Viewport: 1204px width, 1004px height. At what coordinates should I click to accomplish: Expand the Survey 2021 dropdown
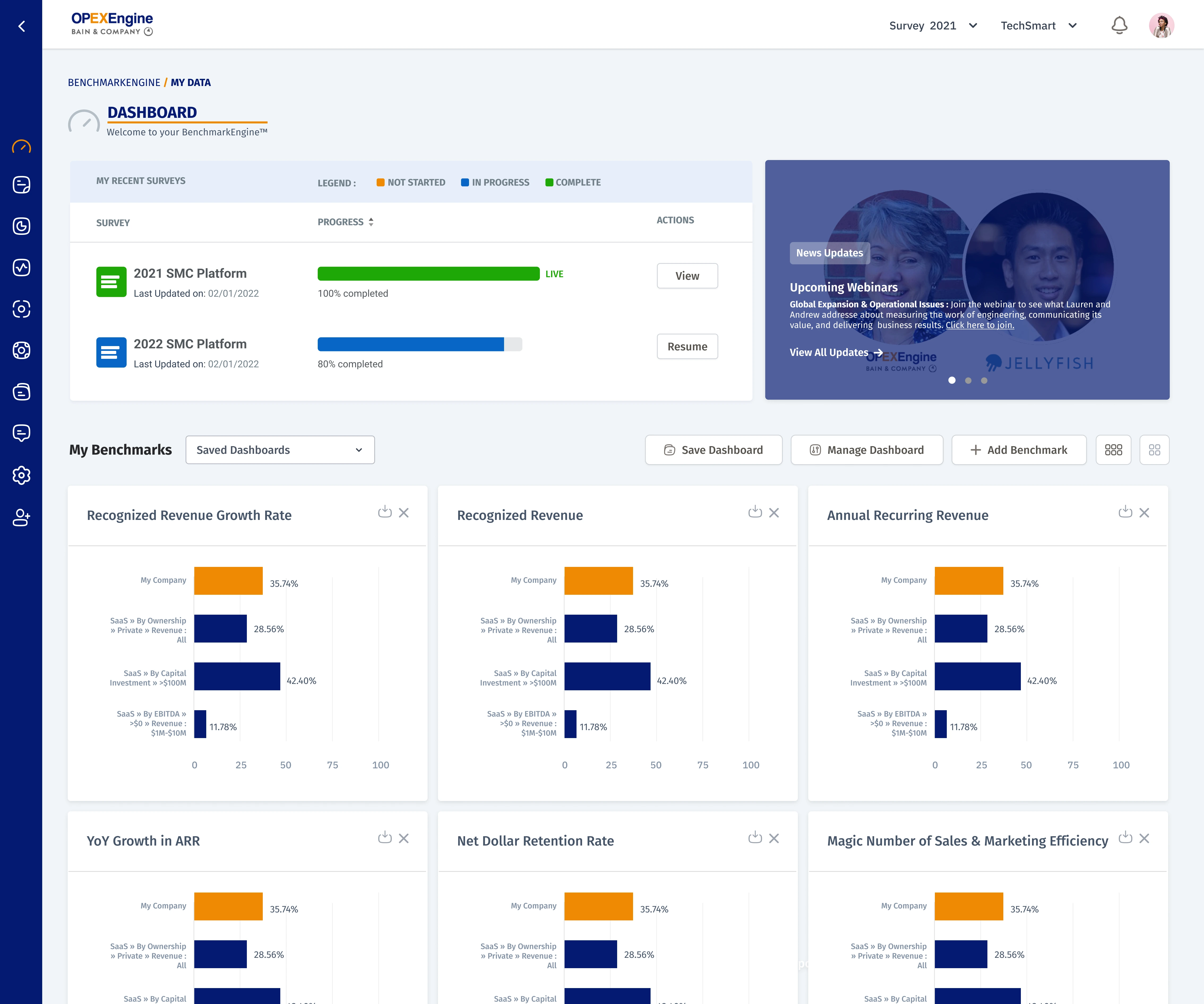(x=933, y=25)
